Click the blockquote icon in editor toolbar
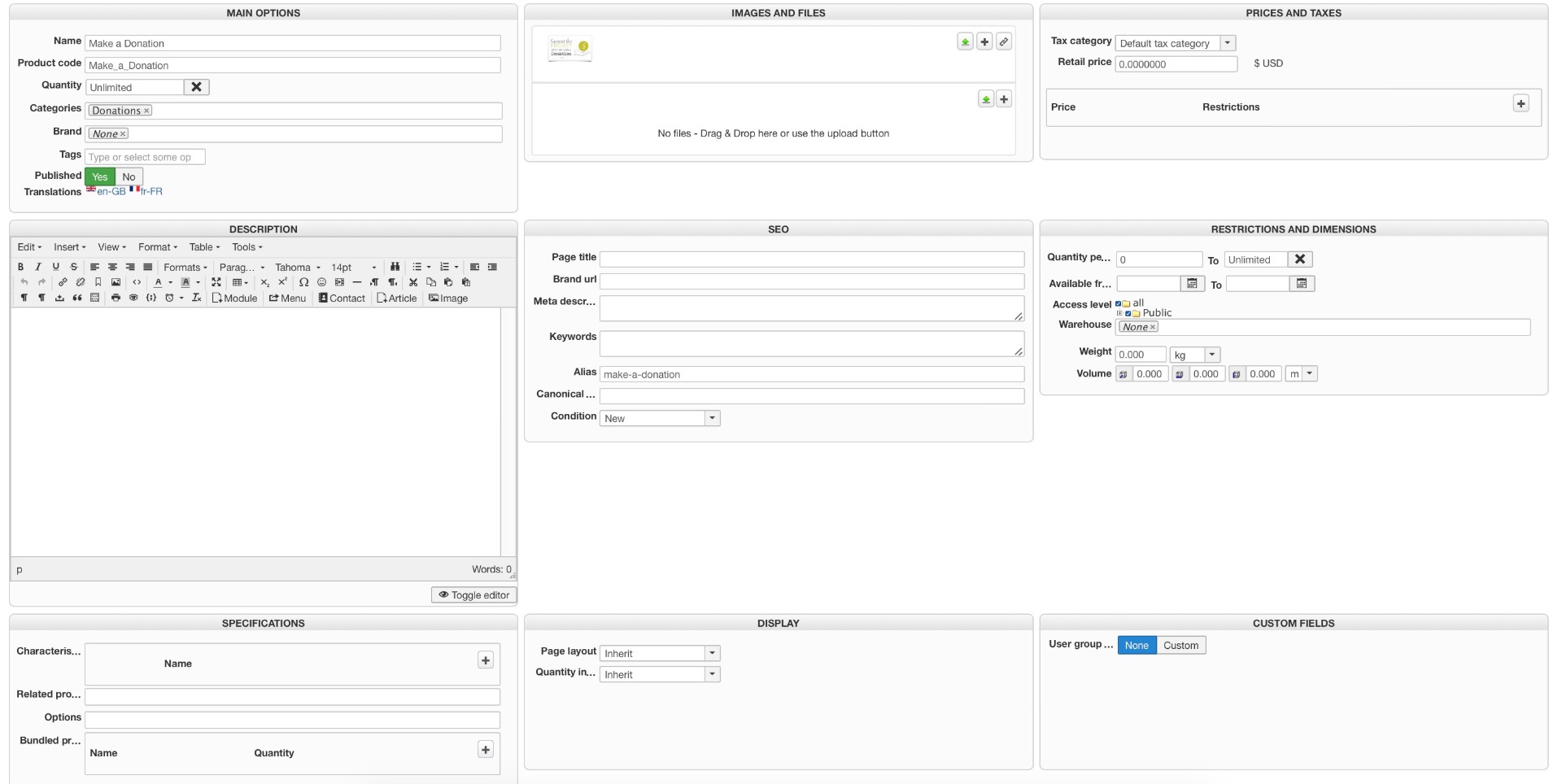1562x784 pixels. [77, 298]
